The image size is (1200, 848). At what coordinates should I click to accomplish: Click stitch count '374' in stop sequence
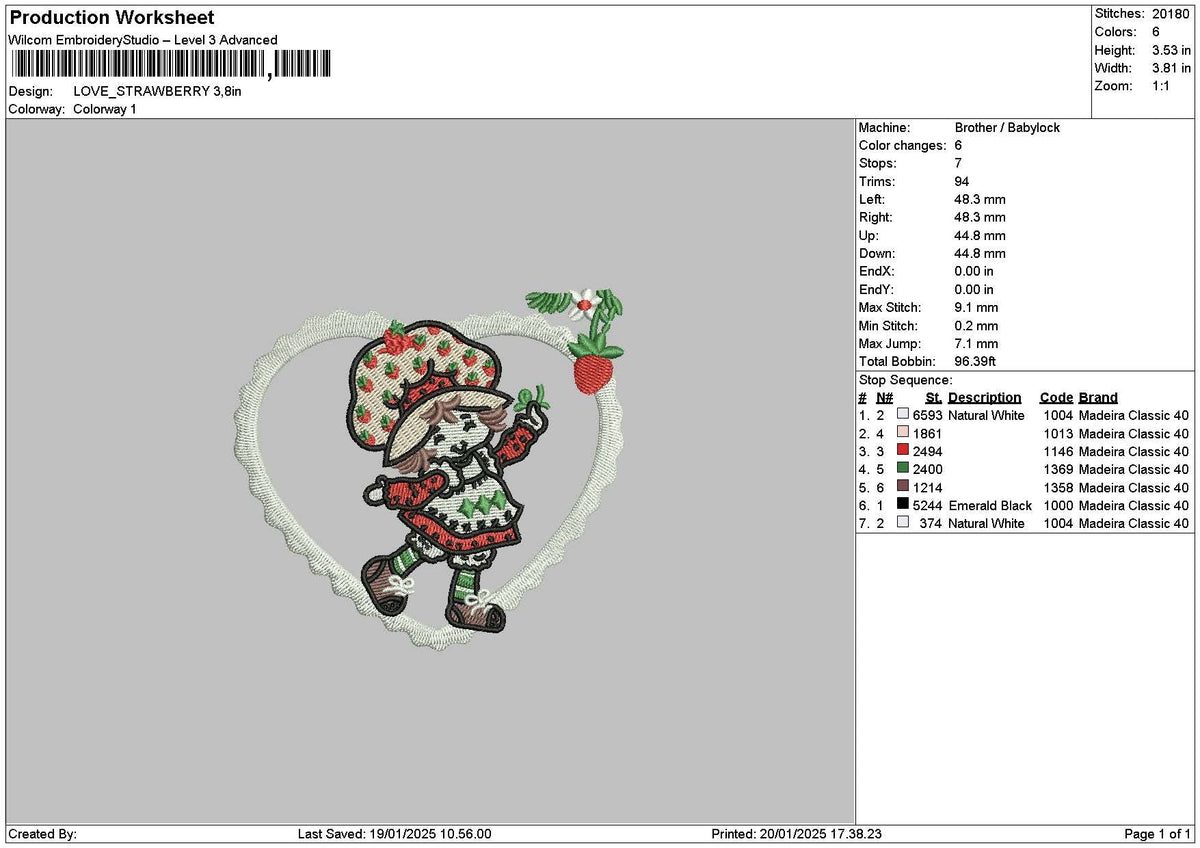pyautogui.click(x=932, y=523)
